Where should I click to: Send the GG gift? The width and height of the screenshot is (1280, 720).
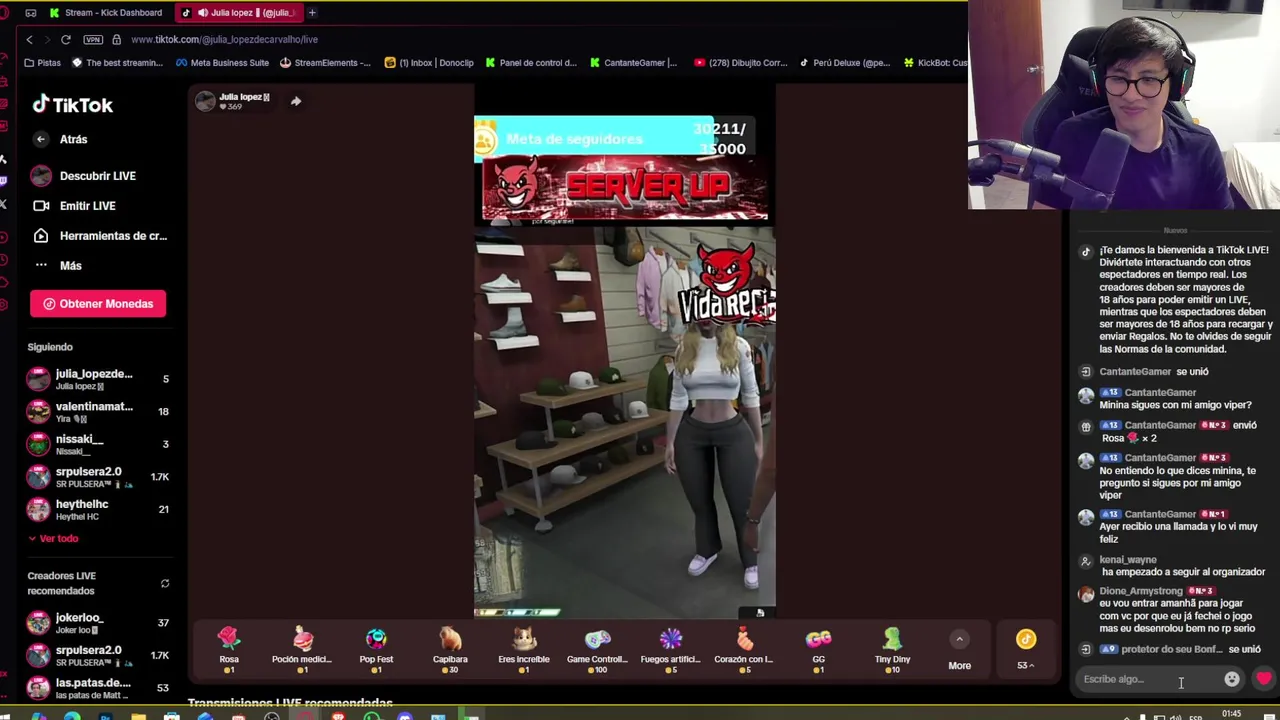818,648
